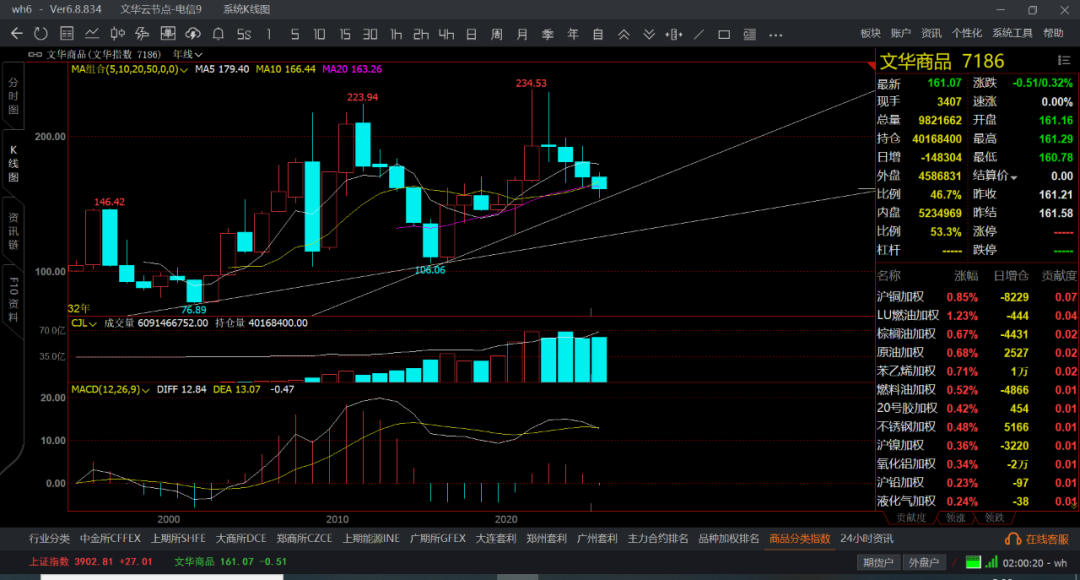
Task: Click the 外盘户 button
Action: (924, 563)
